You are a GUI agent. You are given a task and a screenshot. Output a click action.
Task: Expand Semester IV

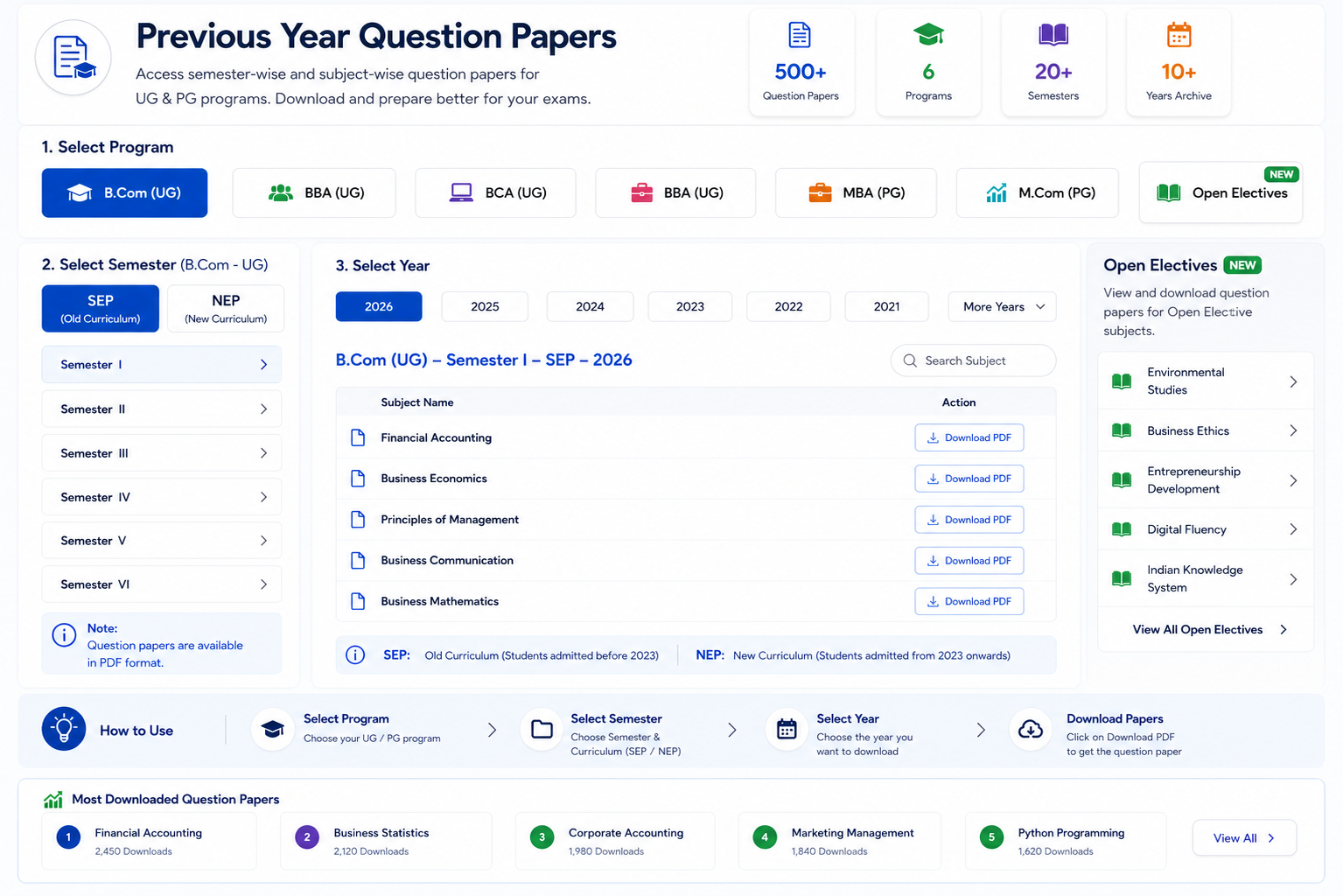[x=162, y=497]
